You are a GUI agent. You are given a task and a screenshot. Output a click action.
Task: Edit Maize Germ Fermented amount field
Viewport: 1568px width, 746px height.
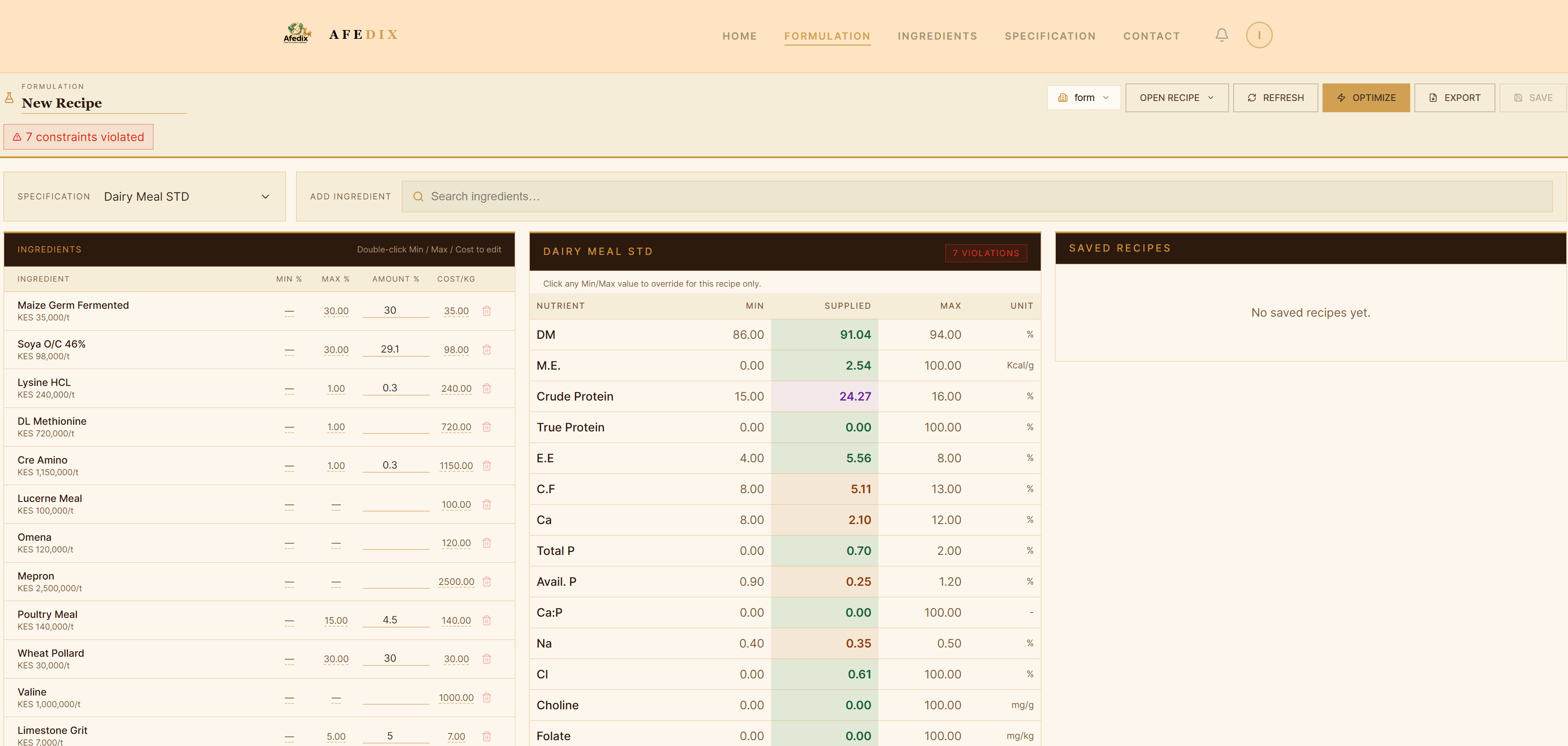(x=396, y=310)
